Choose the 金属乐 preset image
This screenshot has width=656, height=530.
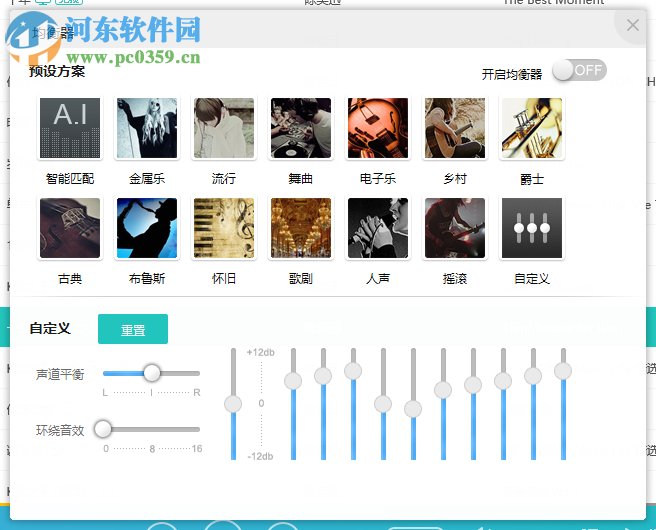coord(147,128)
